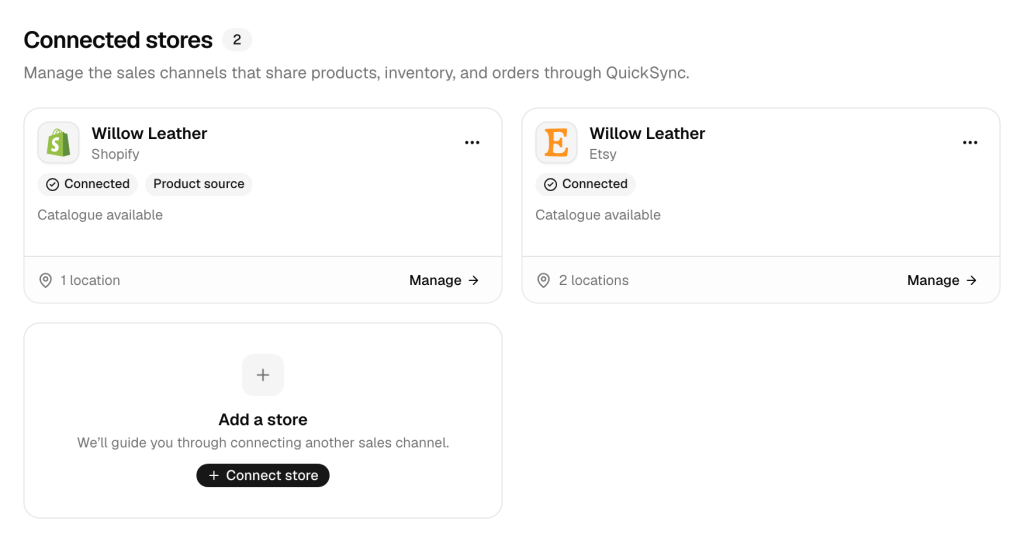Click the Product source badge

click(199, 184)
